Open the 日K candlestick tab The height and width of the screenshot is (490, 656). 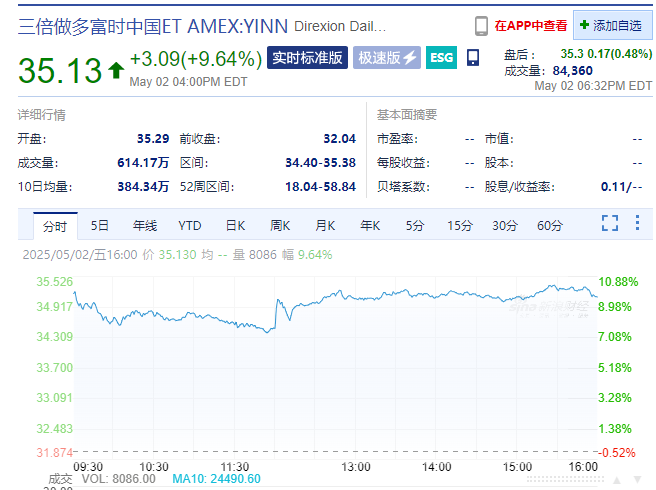coord(235,225)
